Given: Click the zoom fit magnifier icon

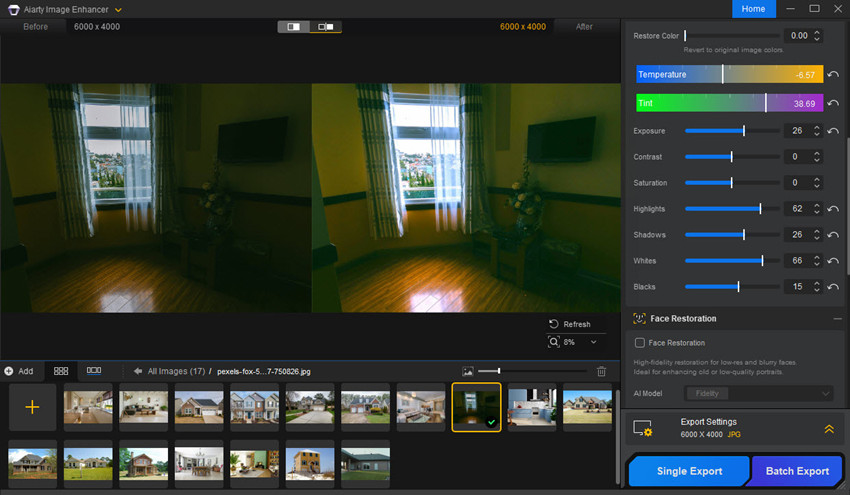Looking at the screenshot, I should point(553,342).
